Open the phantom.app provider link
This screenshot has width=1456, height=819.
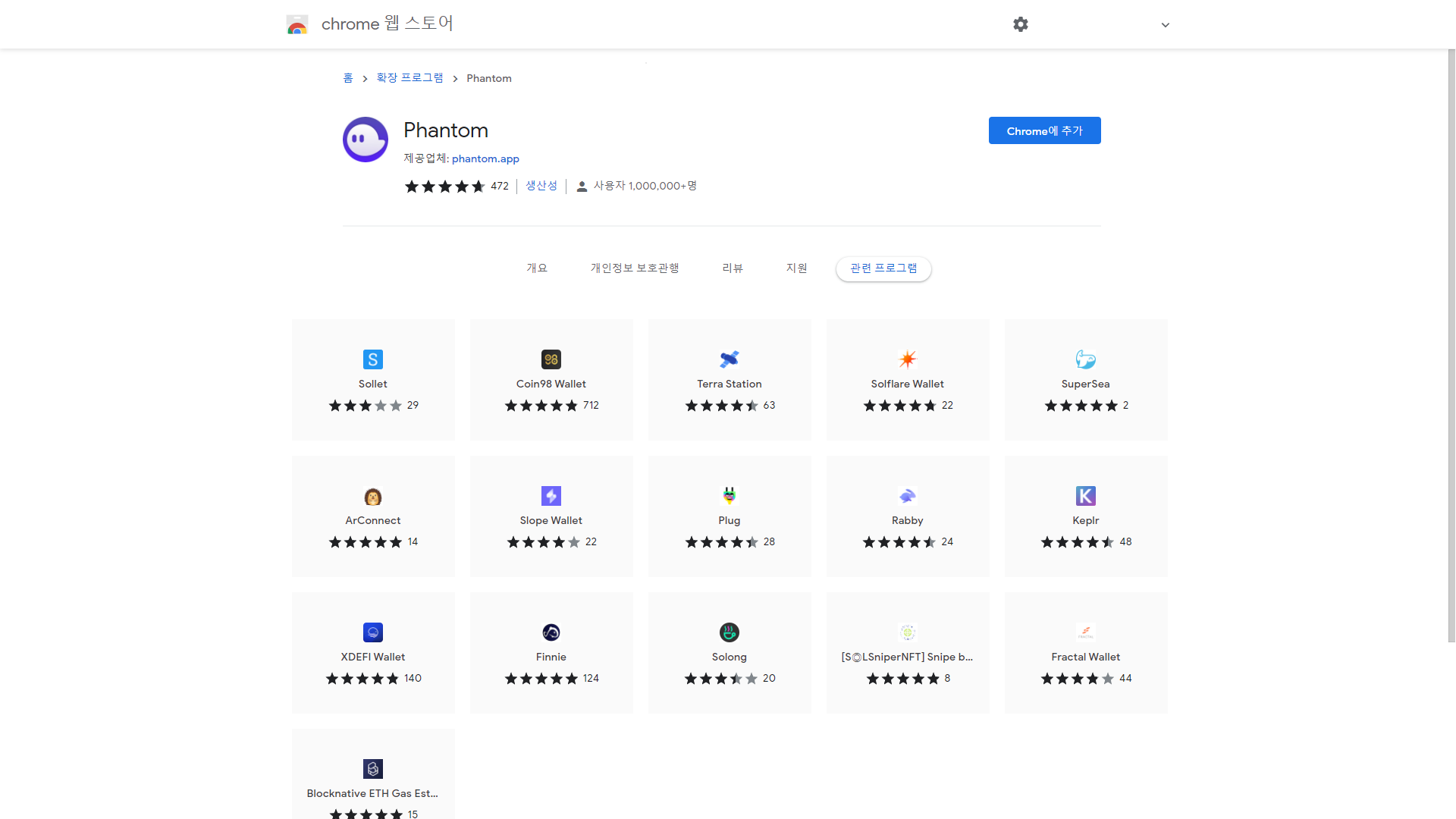pyautogui.click(x=485, y=158)
